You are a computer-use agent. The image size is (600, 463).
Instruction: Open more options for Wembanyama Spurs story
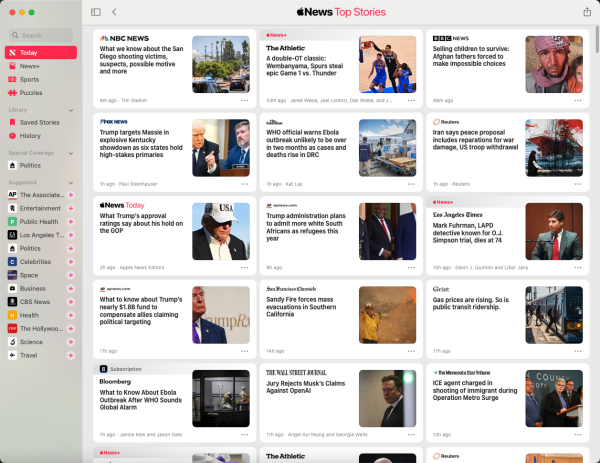tap(411, 100)
